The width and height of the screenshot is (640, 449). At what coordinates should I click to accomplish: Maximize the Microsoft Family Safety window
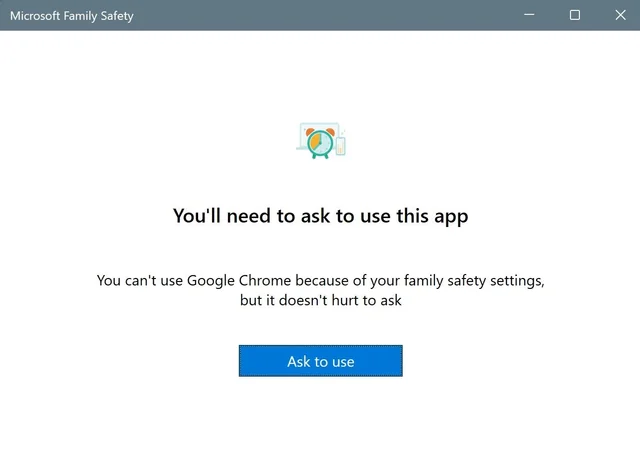point(575,15)
